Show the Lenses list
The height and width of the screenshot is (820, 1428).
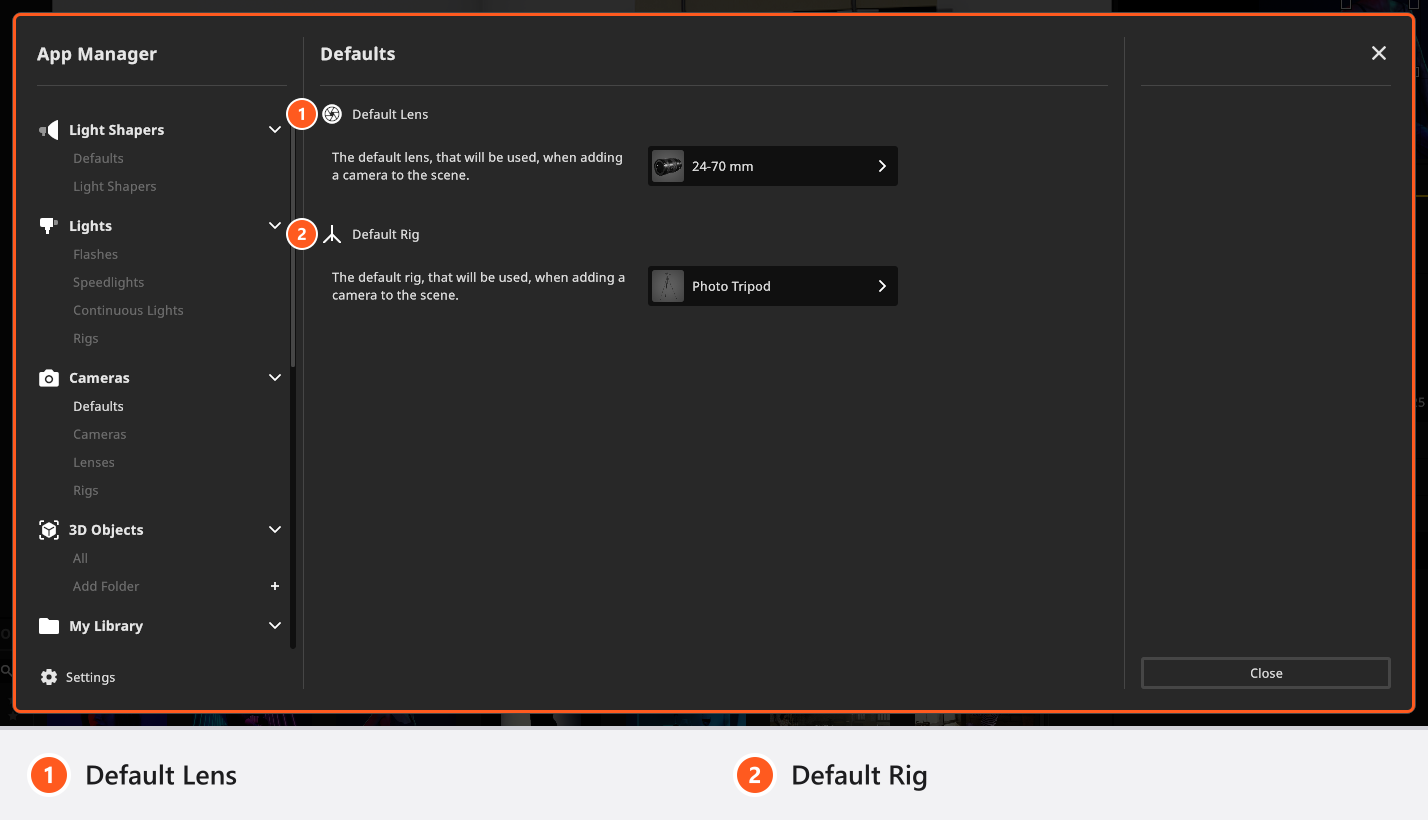[93, 462]
